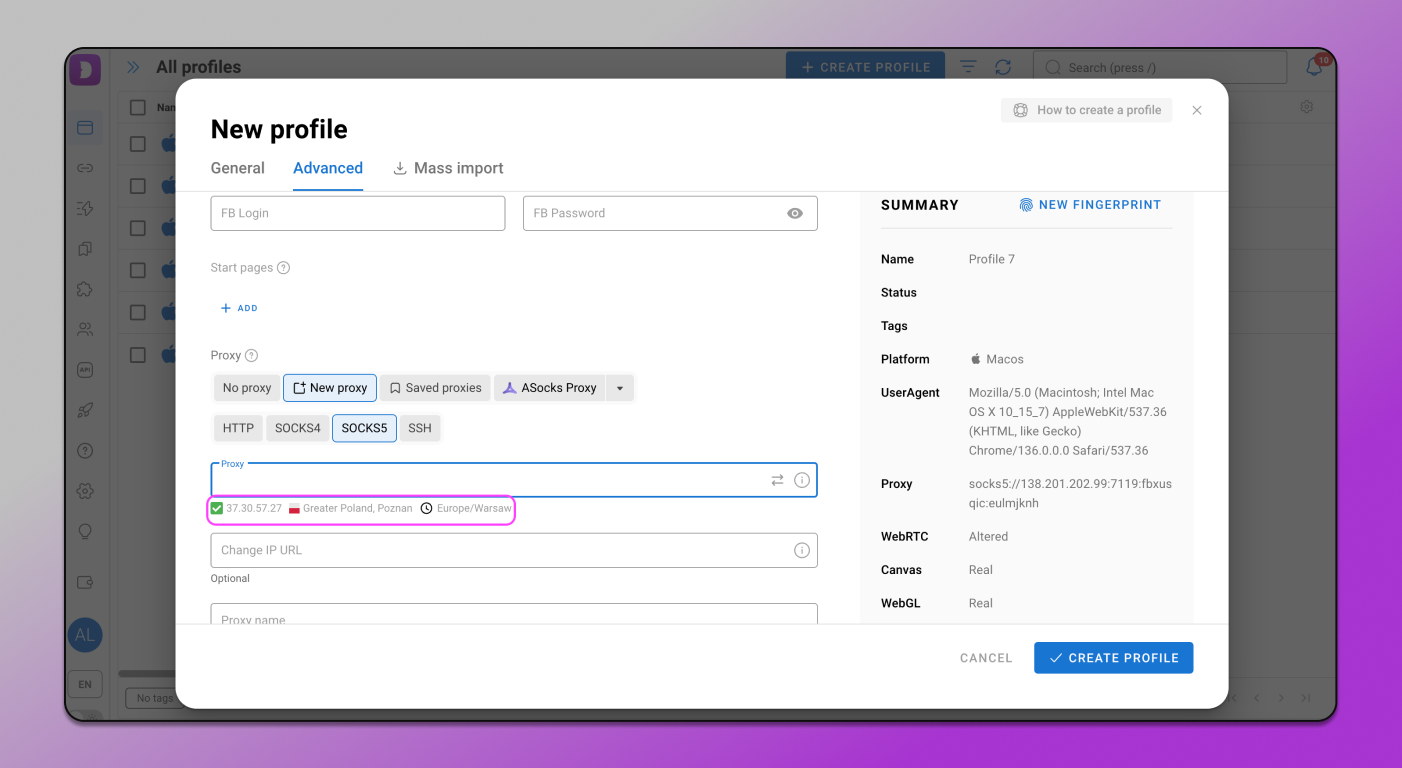
Task: Click the Proxy label help icon
Action: click(251, 356)
